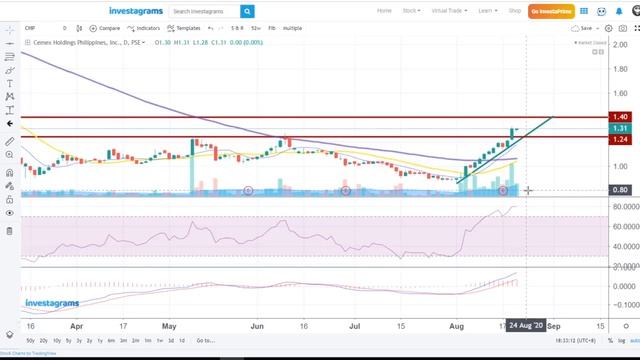The height and width of the screenshot is (360, 640).
Task: Open the apps grid icon
Action: click(x=584, y=11)
